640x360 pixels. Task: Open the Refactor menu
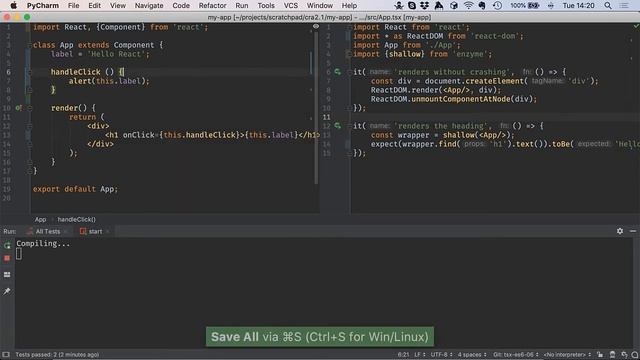click(x=212, y=6)
